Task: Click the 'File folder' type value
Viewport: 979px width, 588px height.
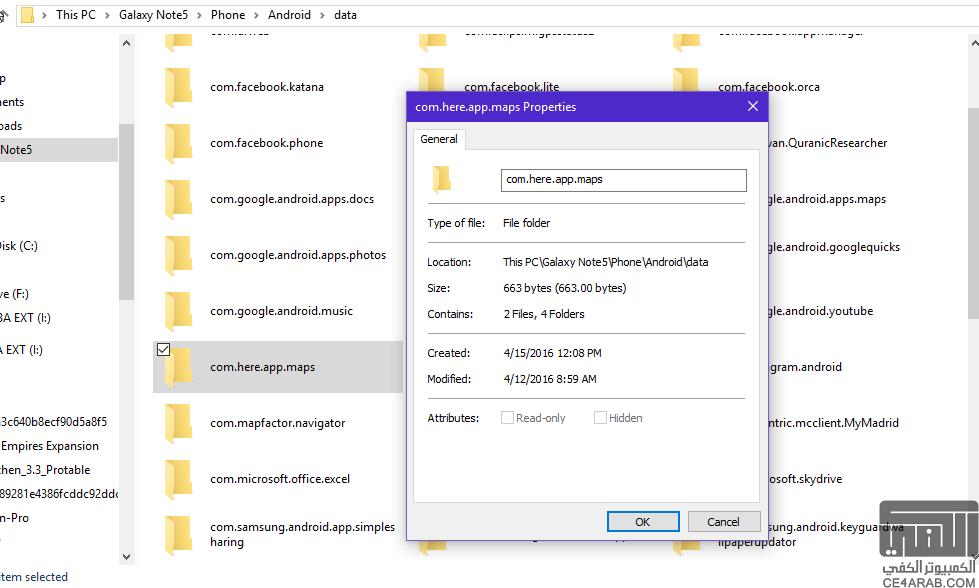Action: (526, 223)
